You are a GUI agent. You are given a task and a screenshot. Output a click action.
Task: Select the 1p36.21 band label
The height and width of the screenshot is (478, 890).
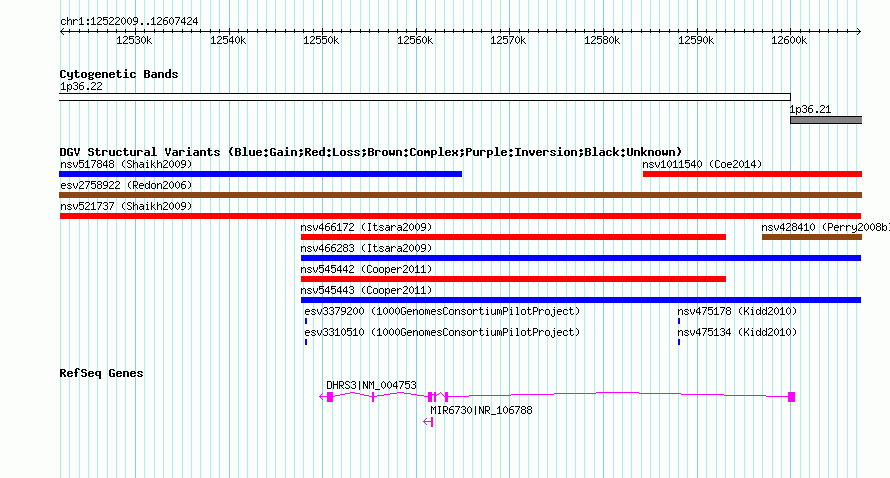pyautogui.click(x=811, y=109)
